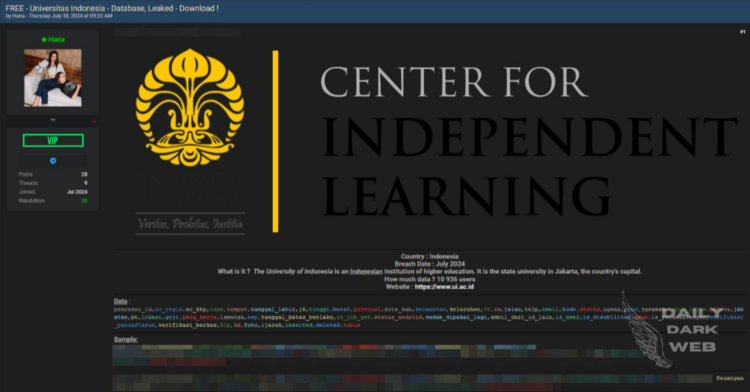The width and height of the screenshot is (750, 392).
Task: Click the Joined date 'Jul 2024'
Action: click(77, 192)
